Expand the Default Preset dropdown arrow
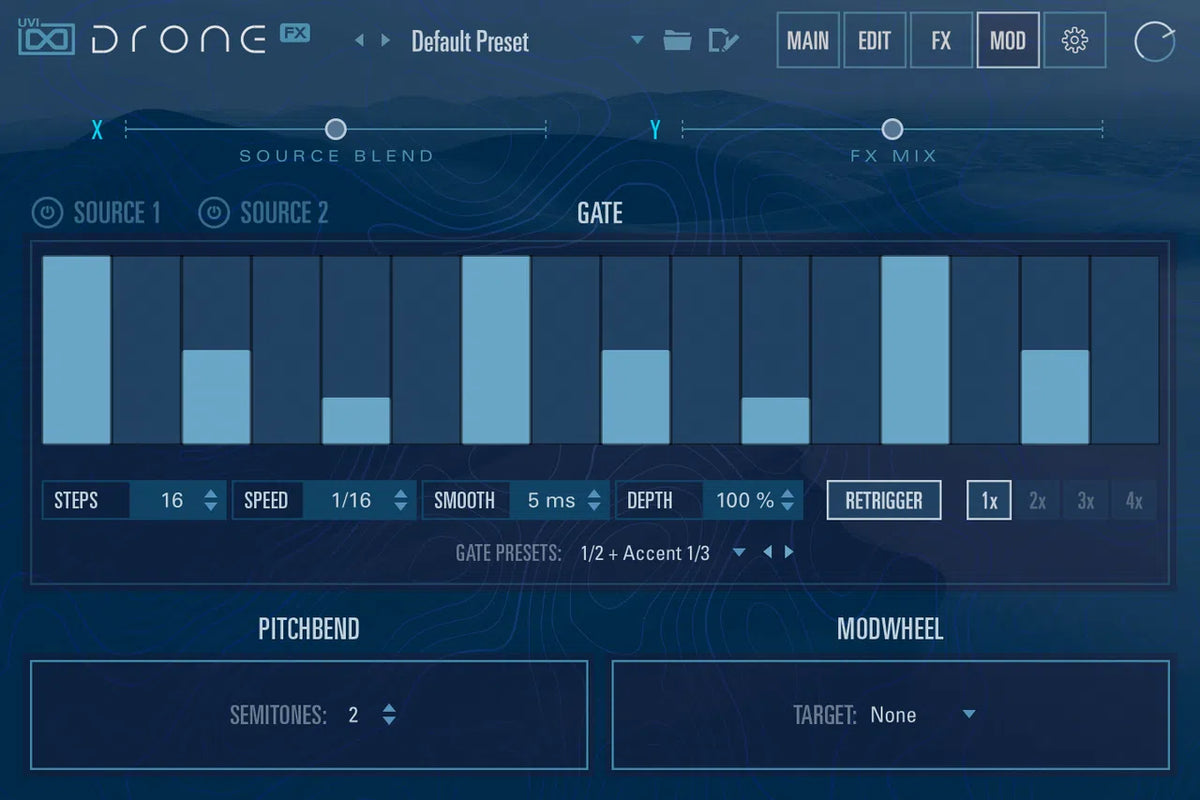Screen dimensions: 1200x800 pos(637,41)
